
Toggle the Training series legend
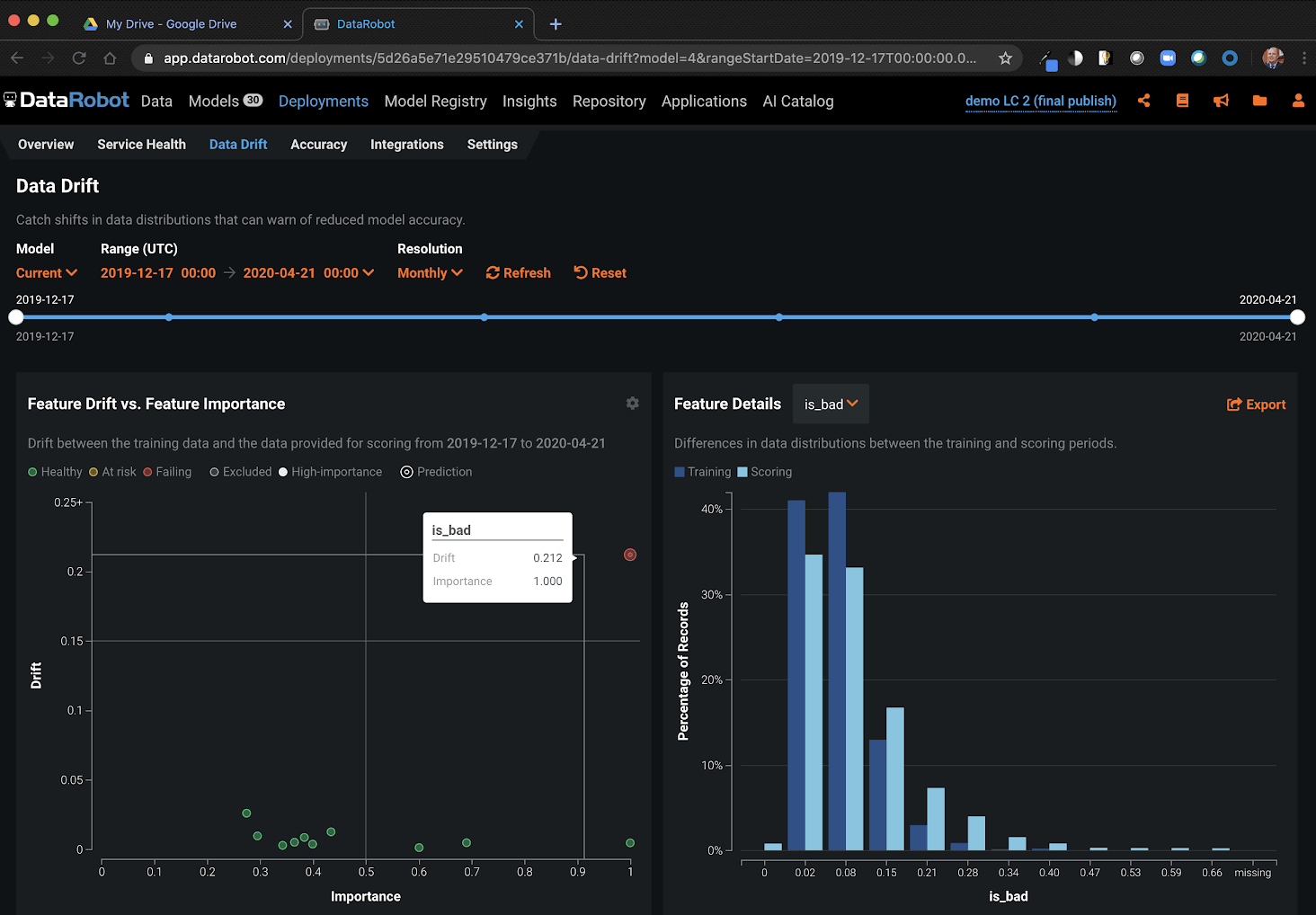703,472
